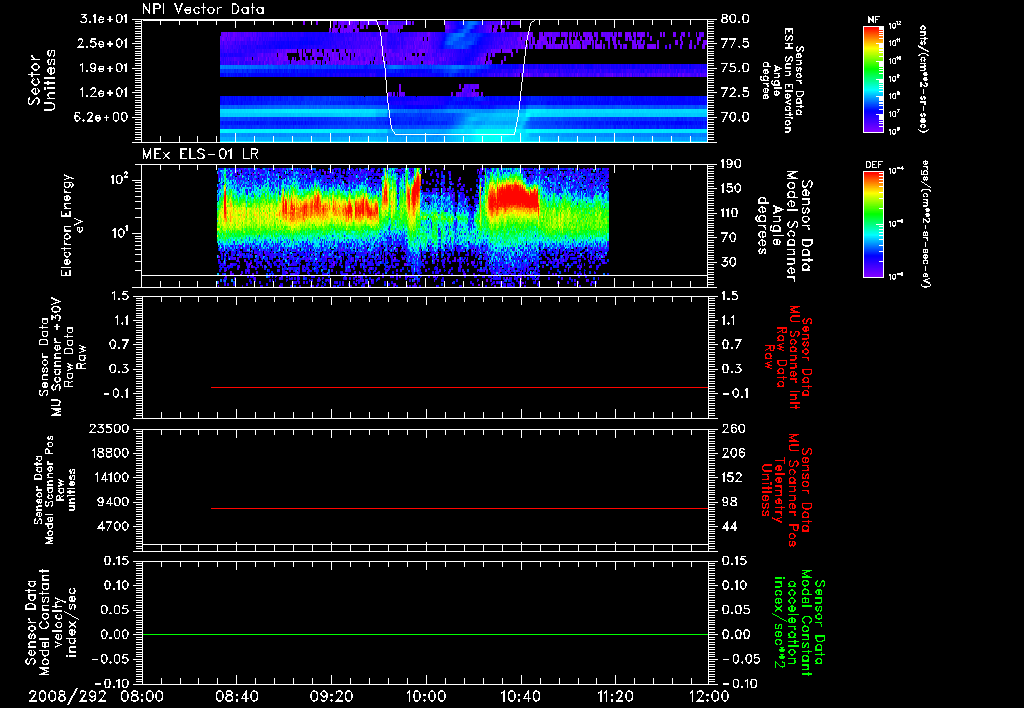
Task: Click the "72.5" sun elevation tick label
Action: (x=735, y=93)
